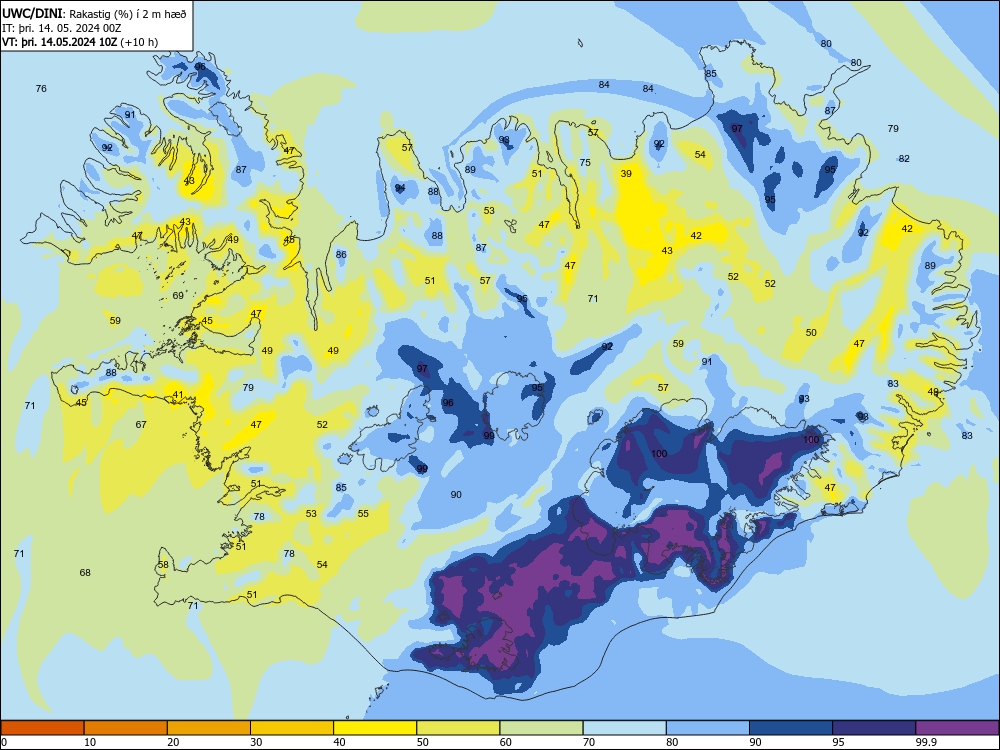The width and height of the screenshot is (1000, 750).
Task: Click the humidity value '82' on the map
Action: pos(904,159)
